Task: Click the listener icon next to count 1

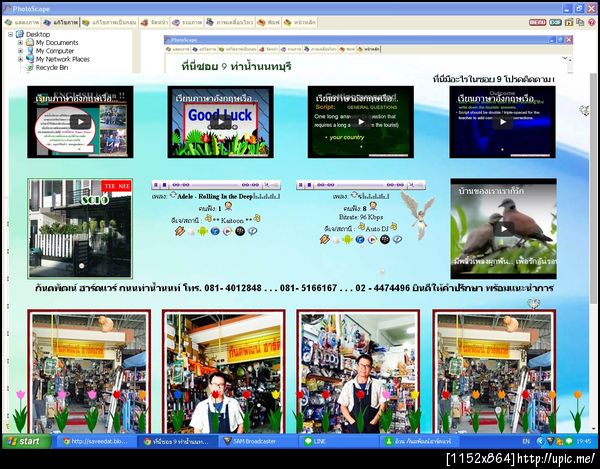Action: coord(228,207)
